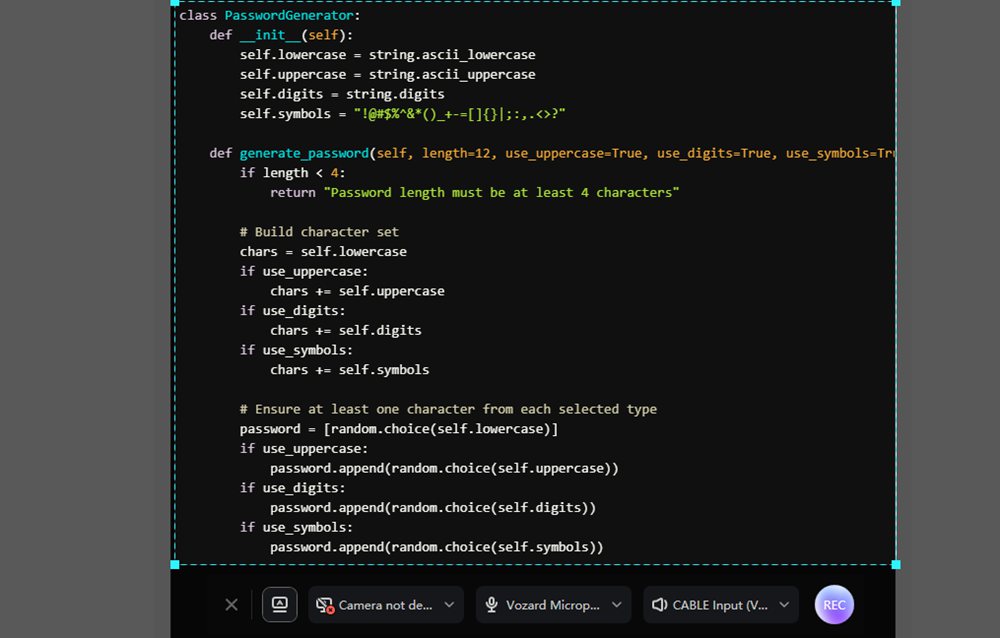Click the camera not detected icon
Screen dimensions: 1000x638
click(325, 605)
